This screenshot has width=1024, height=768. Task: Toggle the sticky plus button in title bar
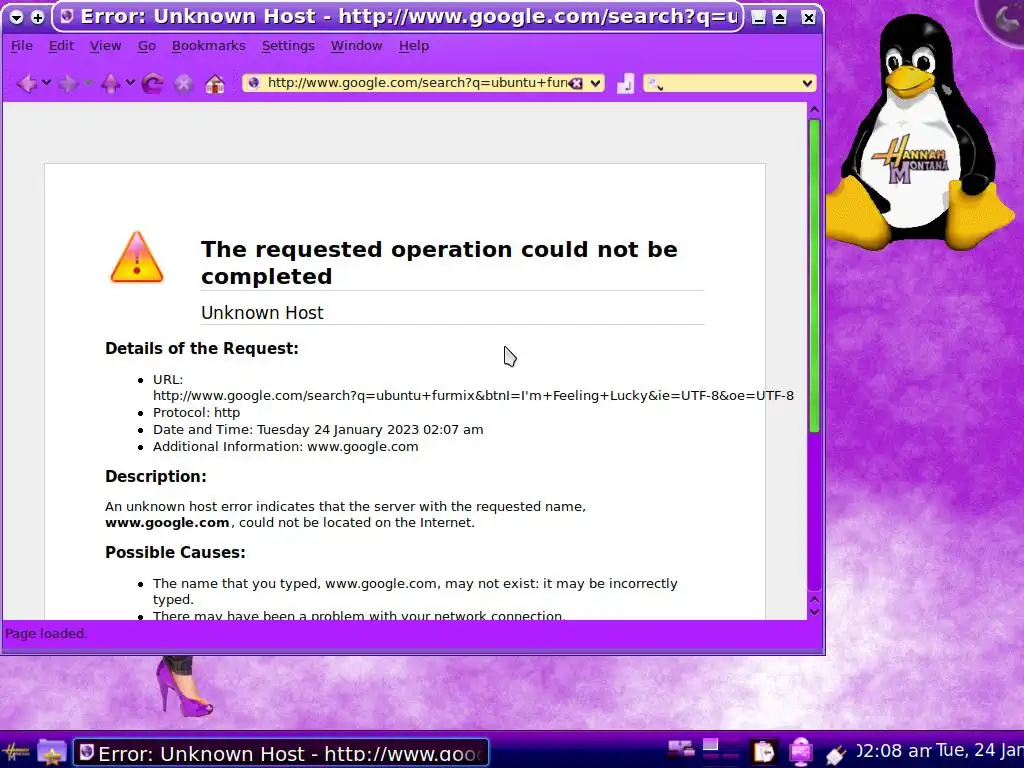[x=37, y=18]
